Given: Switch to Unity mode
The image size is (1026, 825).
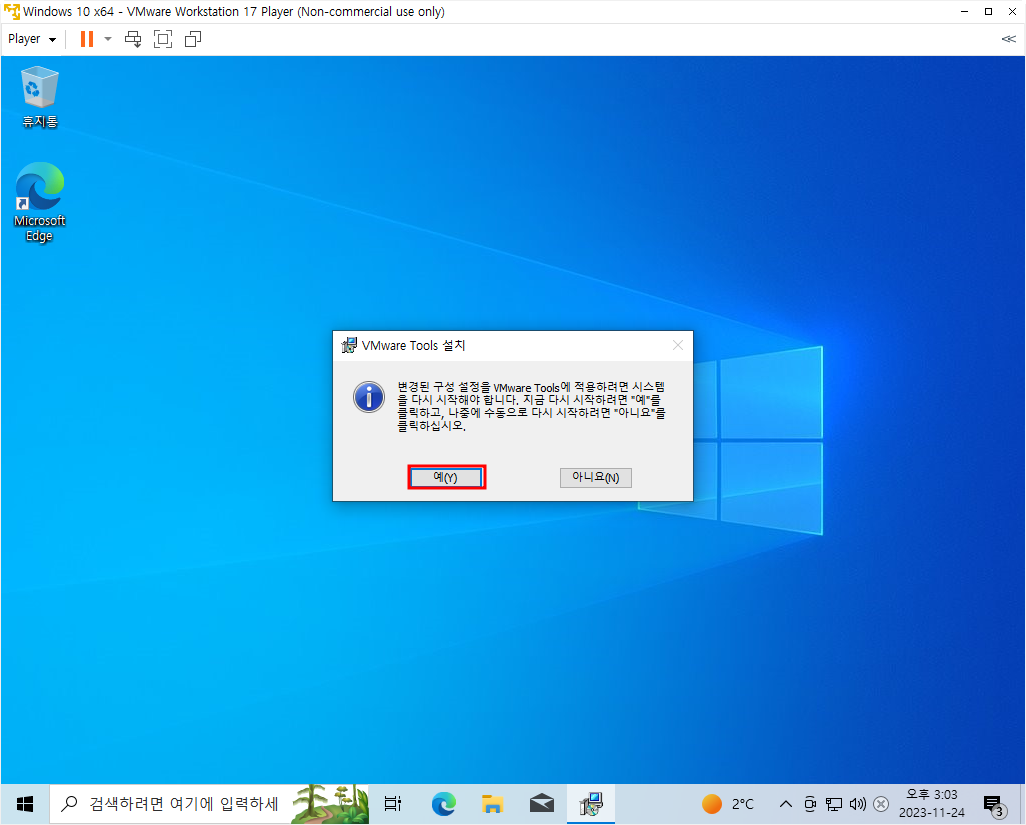Looking at the screenshot, I should pyautogui.click(x=193, y=39).
